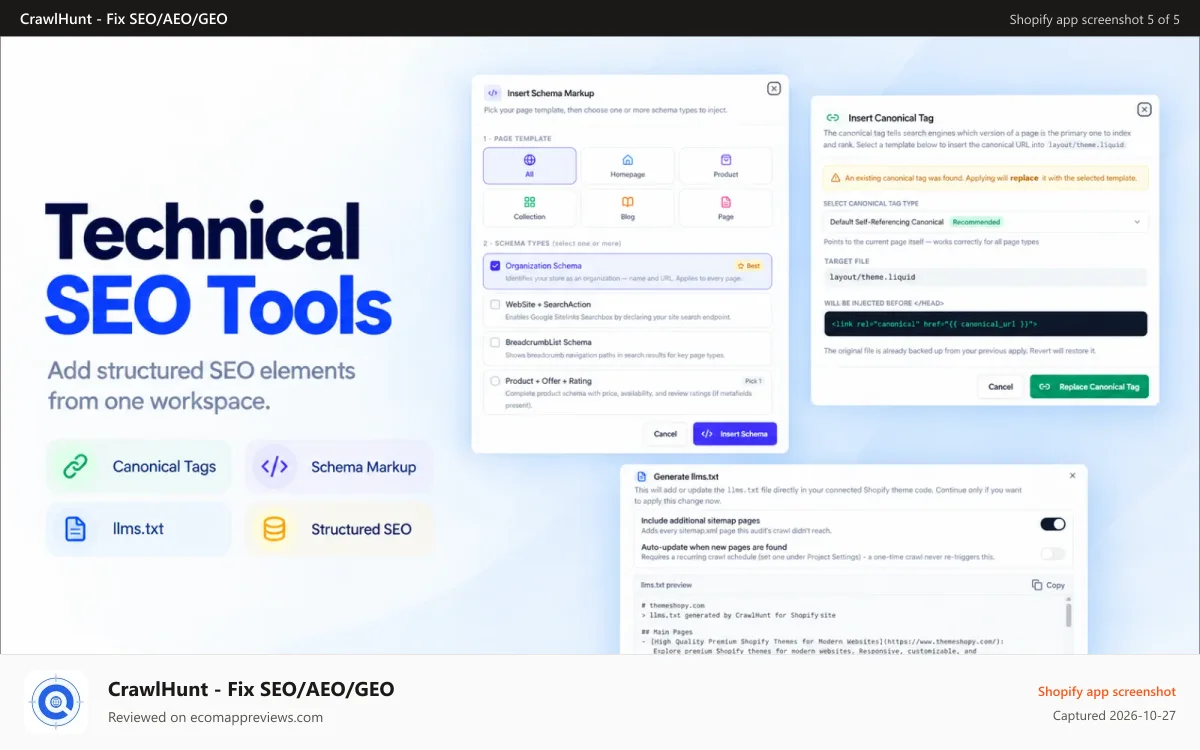Click the Recommended badge in canonical dropdown
Image resolution: width=1200 pixels, height=750 pixels.
pyautogui.click(x=976, y=222)
